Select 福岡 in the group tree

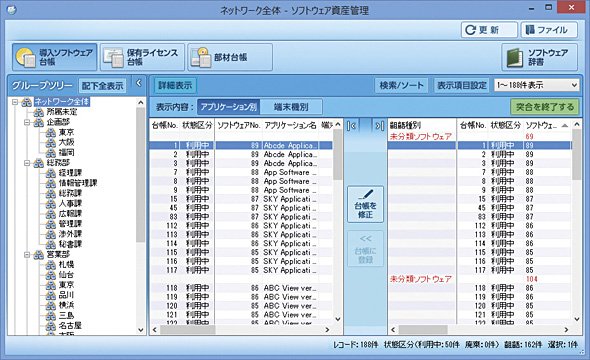pyautogui.click(x=67, y=152)
